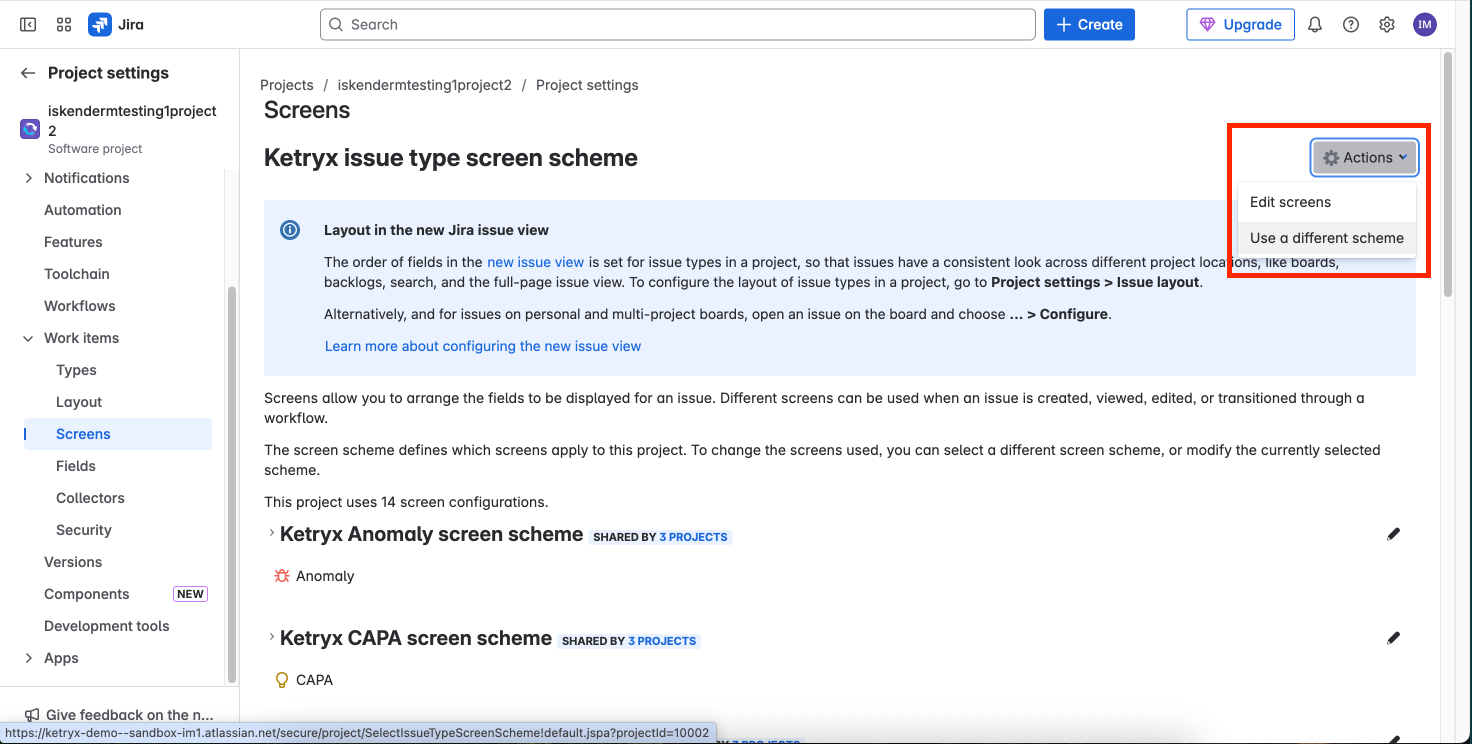Click in the Search field
This screenshot has height=744, width=1472.
pos(678,24)
